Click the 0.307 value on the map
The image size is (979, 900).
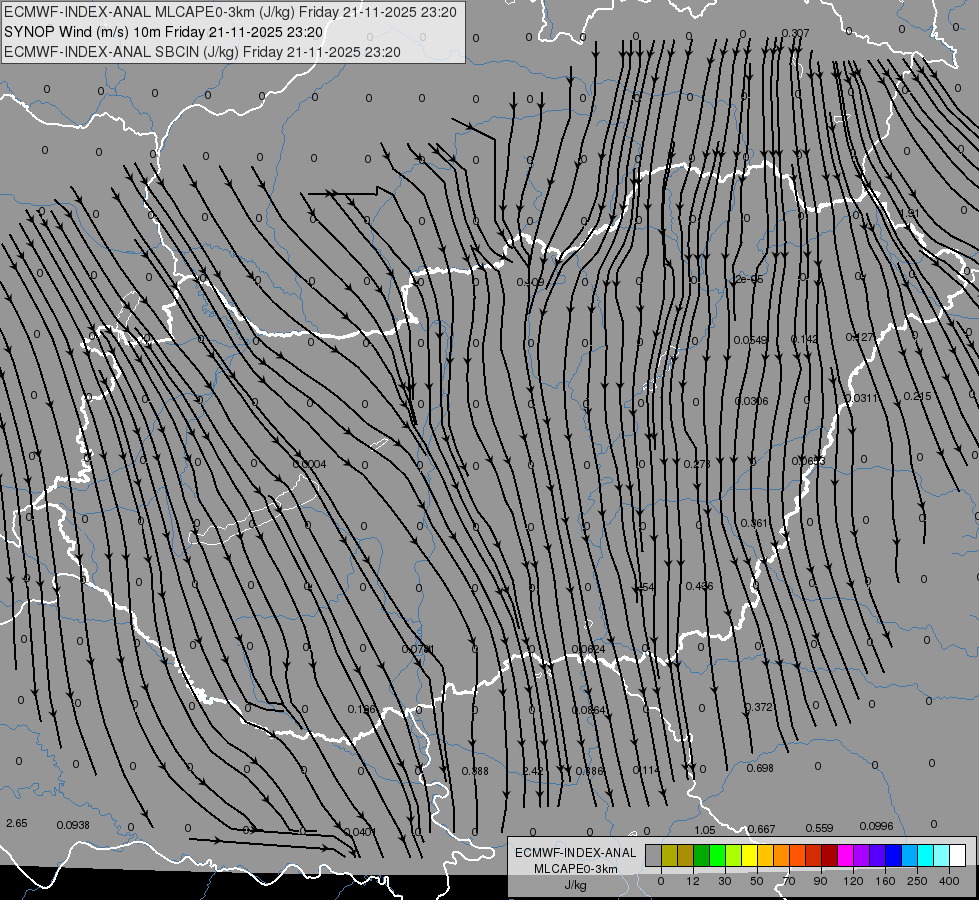pos(795,33)
